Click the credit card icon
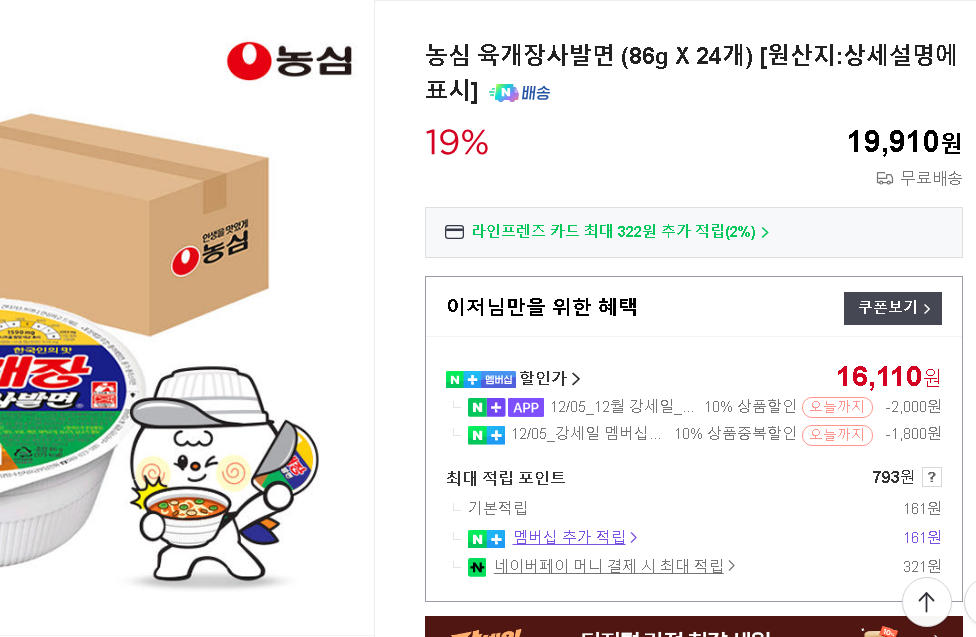This screenshot has height=637, width=976. [x=454, y=232]
